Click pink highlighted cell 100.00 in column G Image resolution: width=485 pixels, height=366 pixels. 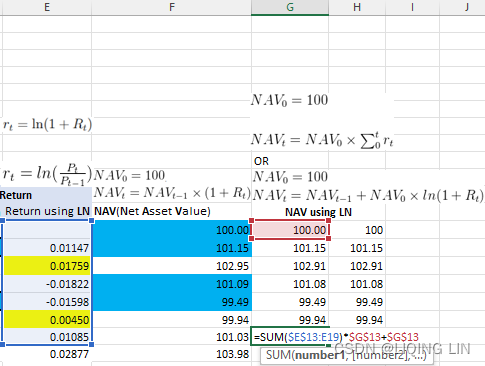[x=290, y=230]
